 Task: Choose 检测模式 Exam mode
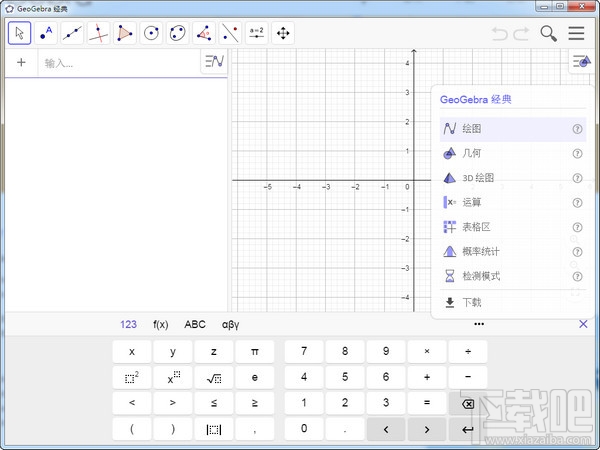(x=513, y=276)
